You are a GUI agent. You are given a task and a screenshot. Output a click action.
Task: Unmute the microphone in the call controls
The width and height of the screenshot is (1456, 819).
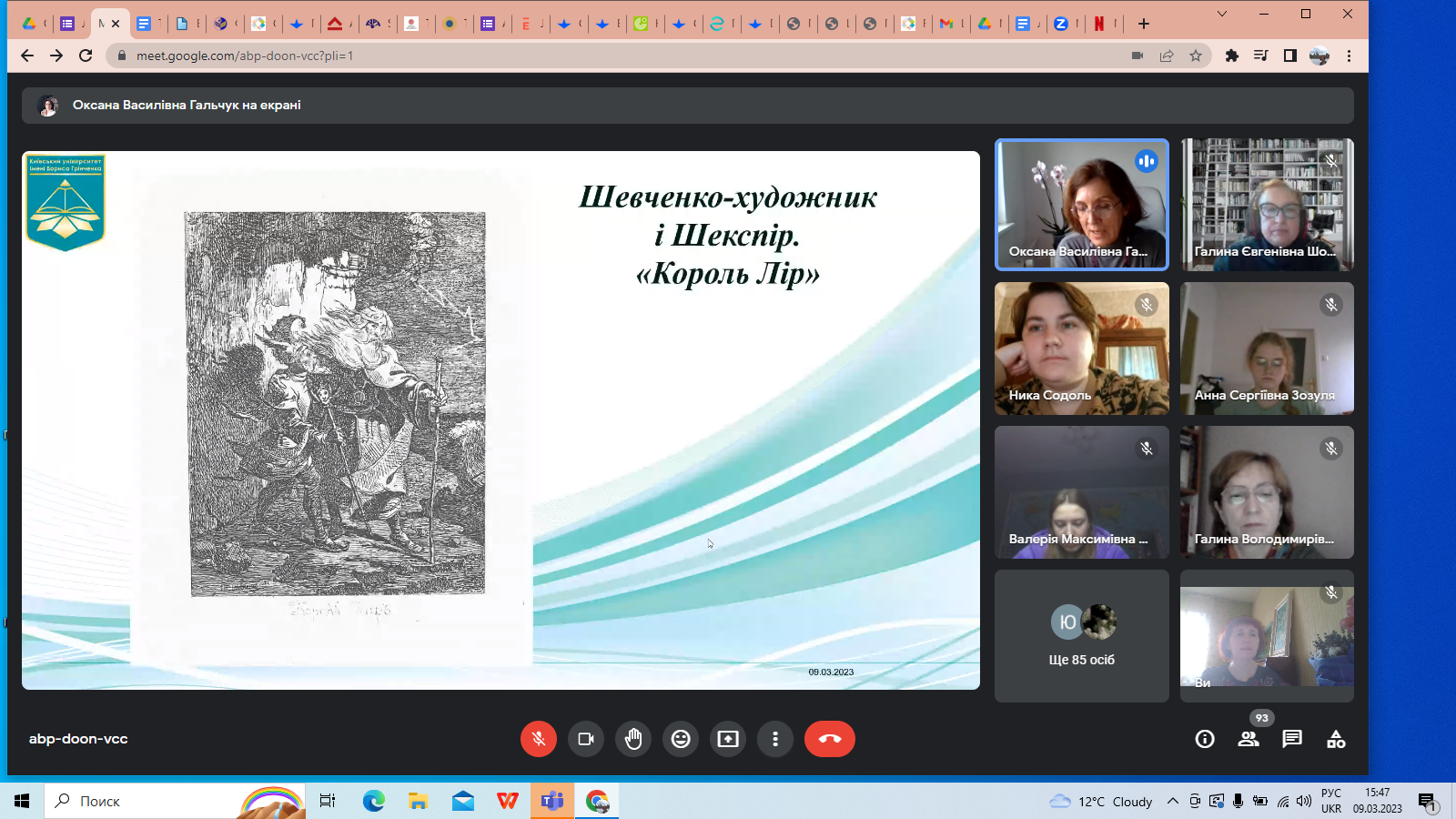click(538, 739)
